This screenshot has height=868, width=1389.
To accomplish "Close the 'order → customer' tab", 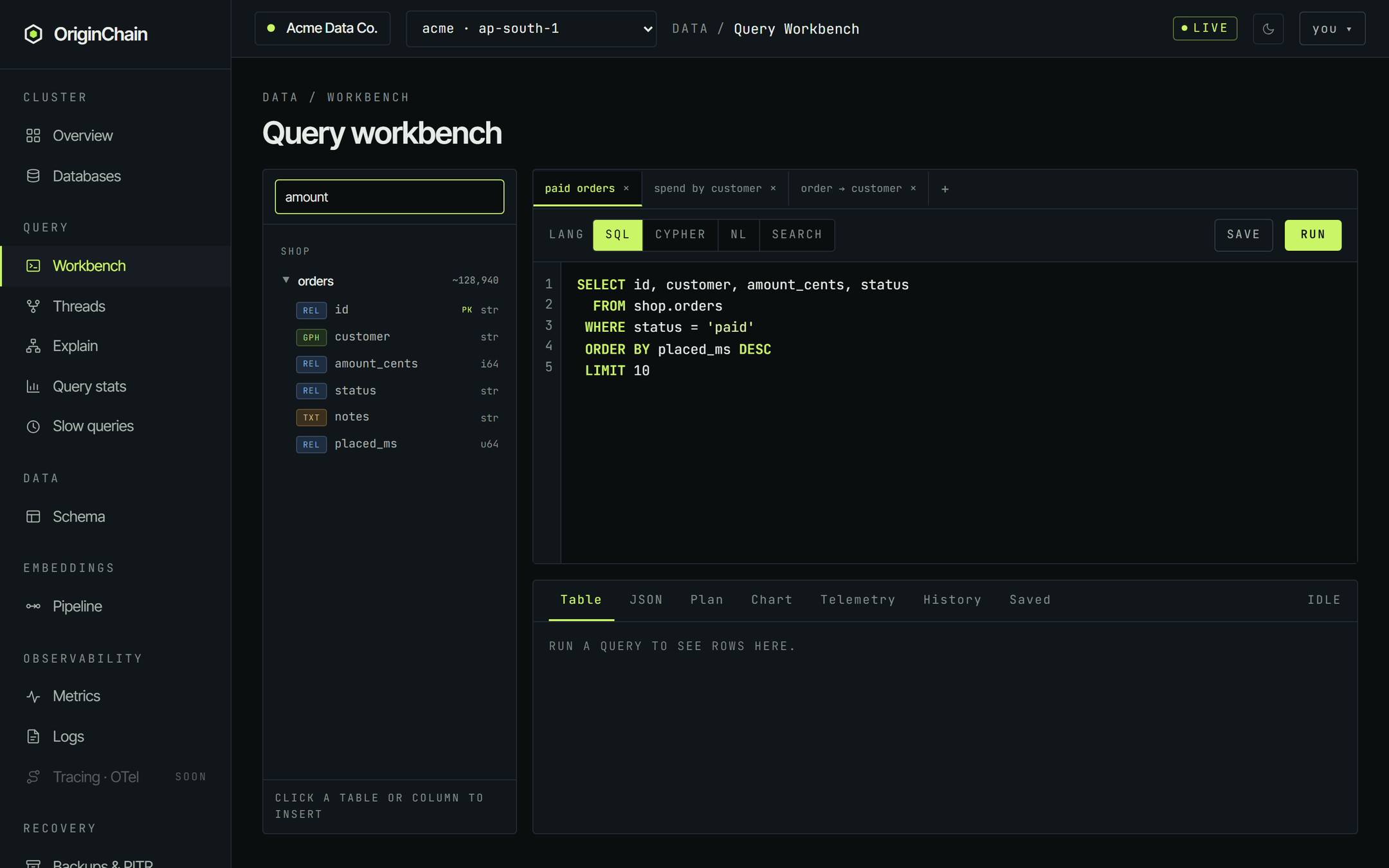I will point(913,188).
